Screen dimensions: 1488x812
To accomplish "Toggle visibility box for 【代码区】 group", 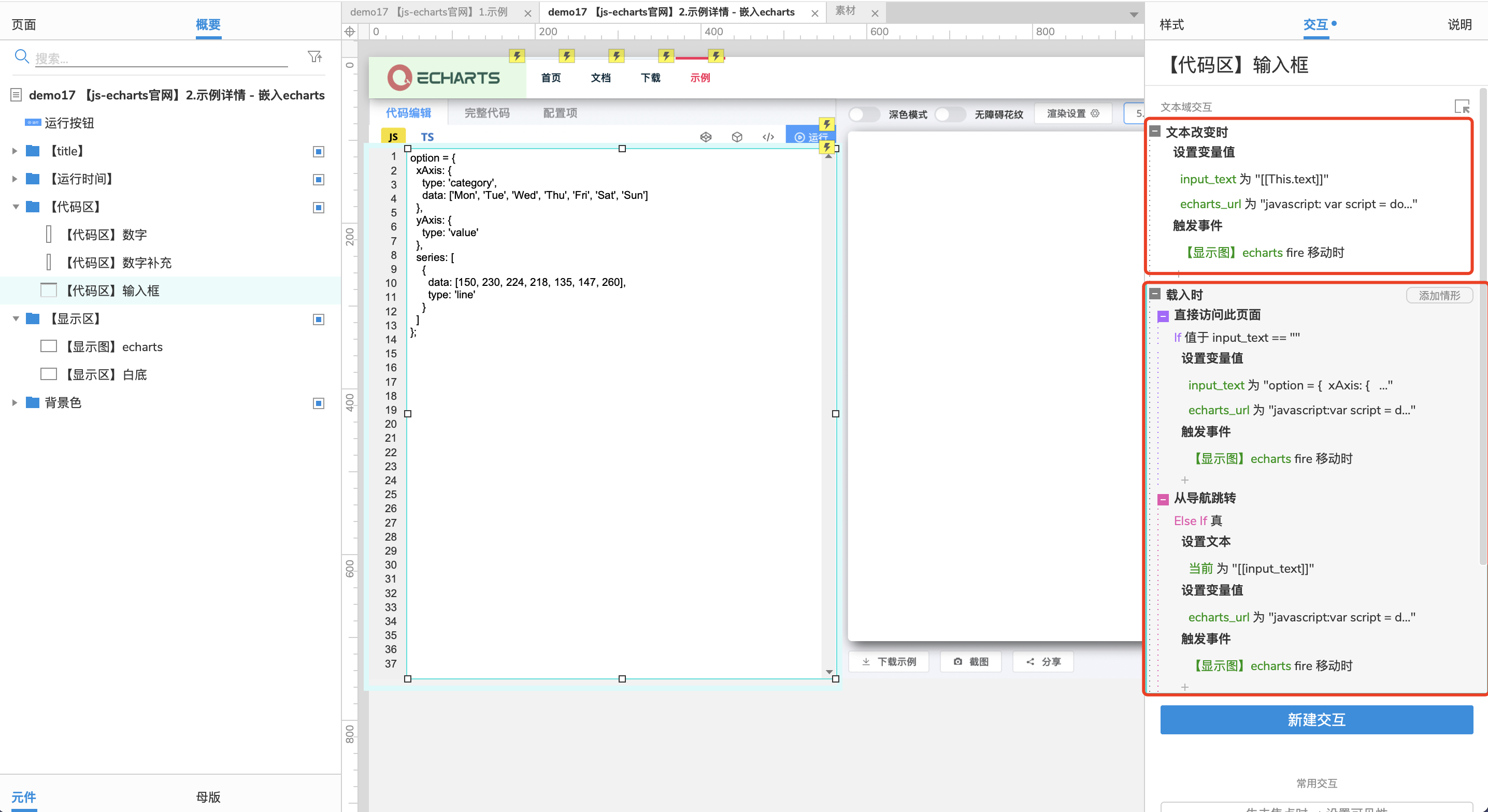I will (318, 207).
